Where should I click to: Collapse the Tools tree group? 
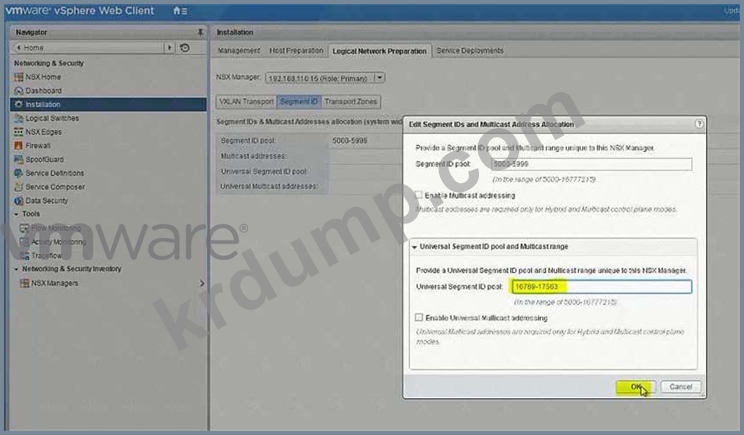[x=16, y=214]
